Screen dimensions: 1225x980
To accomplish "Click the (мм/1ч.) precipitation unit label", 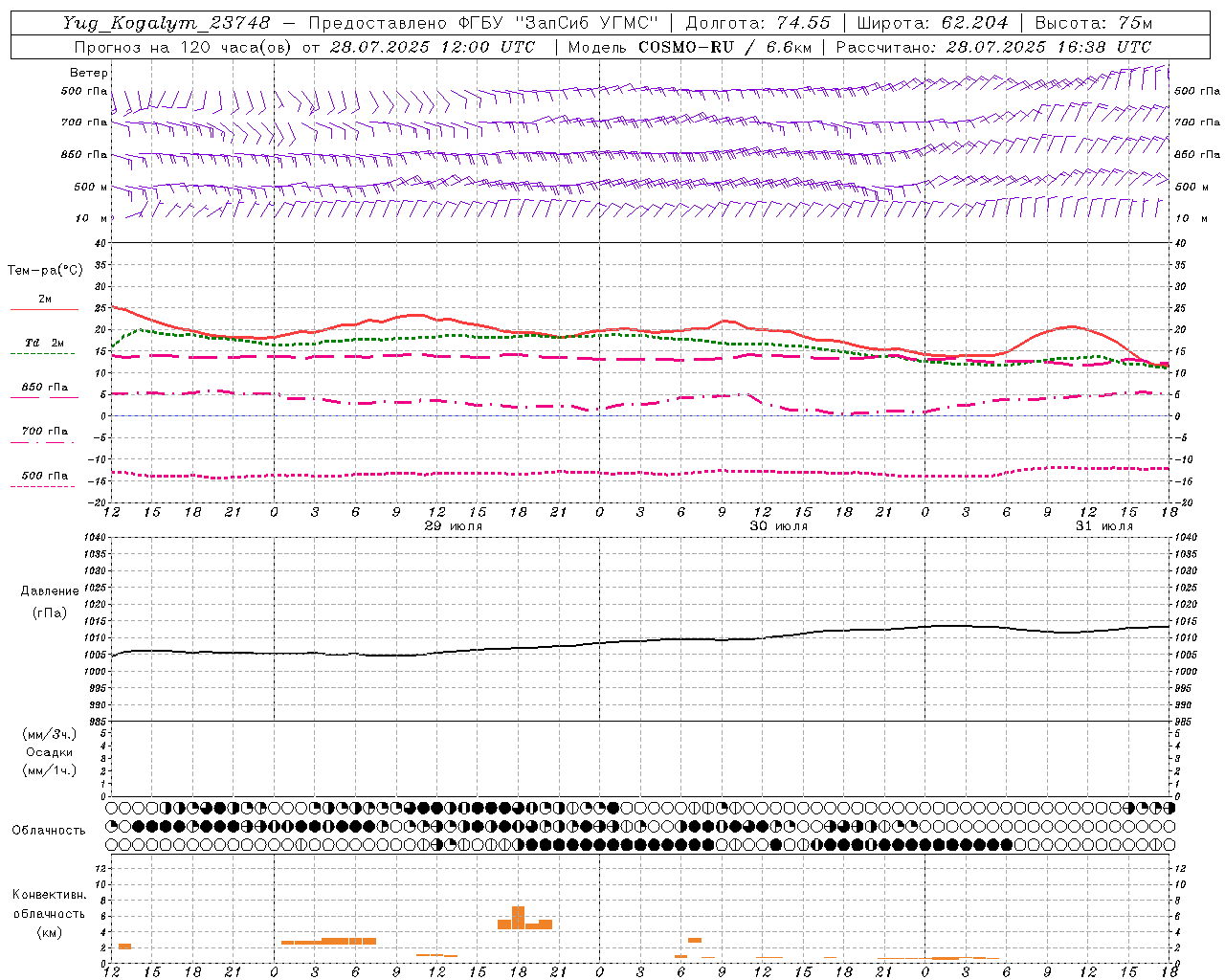I will (x=50, y=771).
